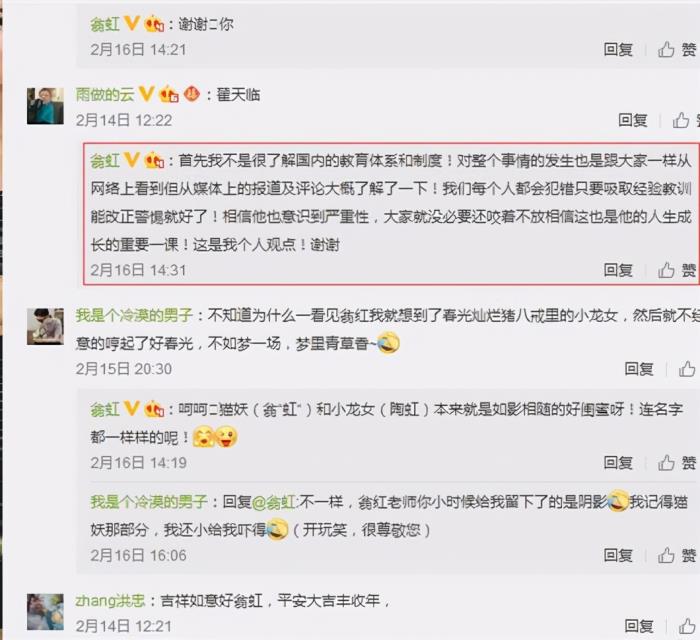Reply to the 2月16日 14:21 comment
Viewport: 700px width, 640px height.
pos(618,49)
